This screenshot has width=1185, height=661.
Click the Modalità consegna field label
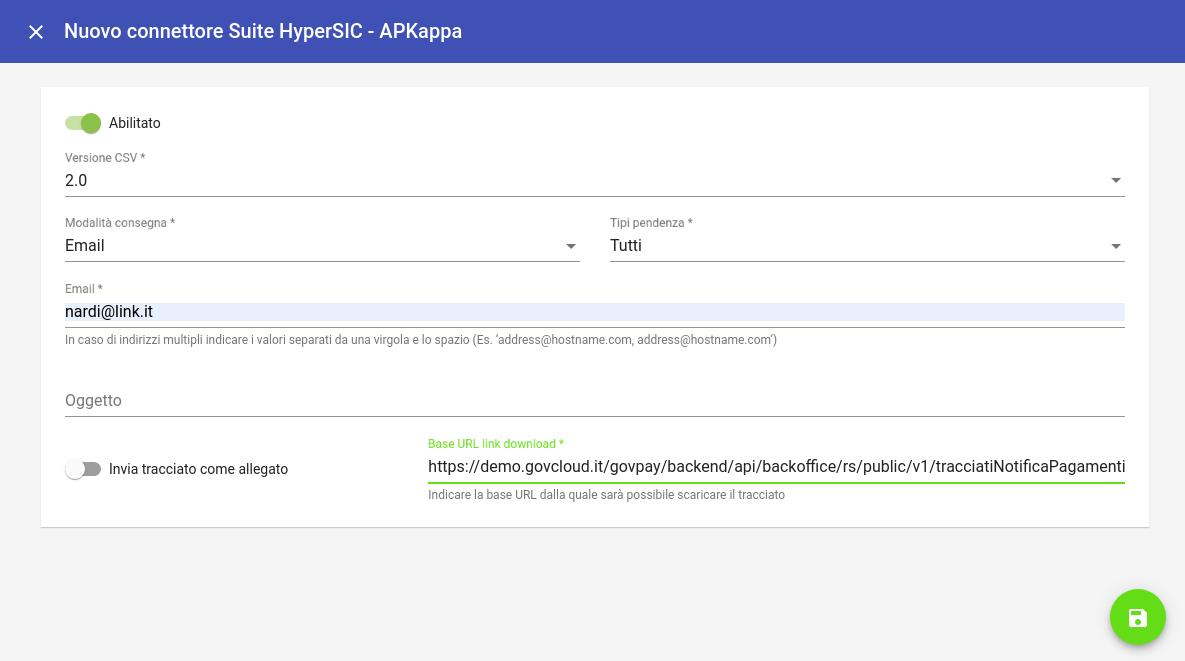pyautogui.click(x=119, y=223)
